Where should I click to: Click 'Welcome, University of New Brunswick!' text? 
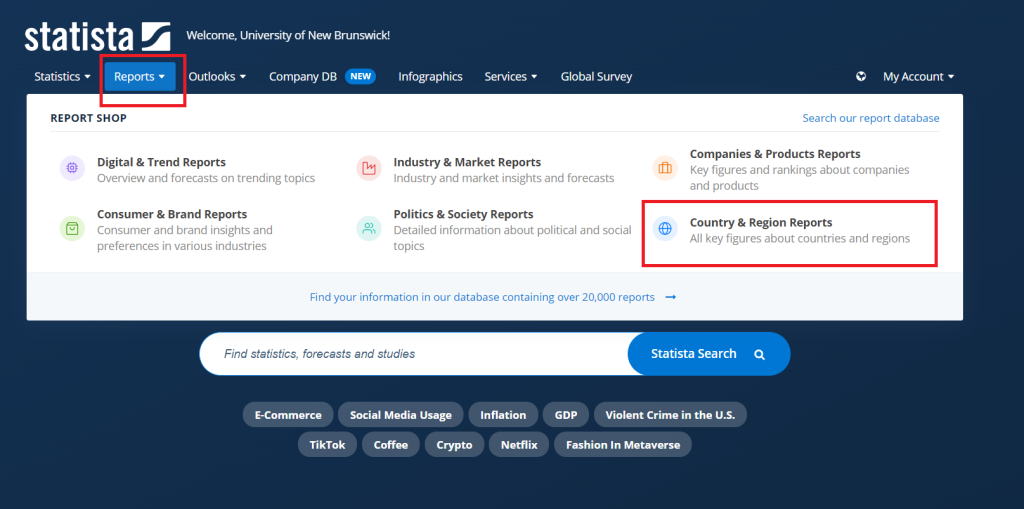[x=288, y=35]
